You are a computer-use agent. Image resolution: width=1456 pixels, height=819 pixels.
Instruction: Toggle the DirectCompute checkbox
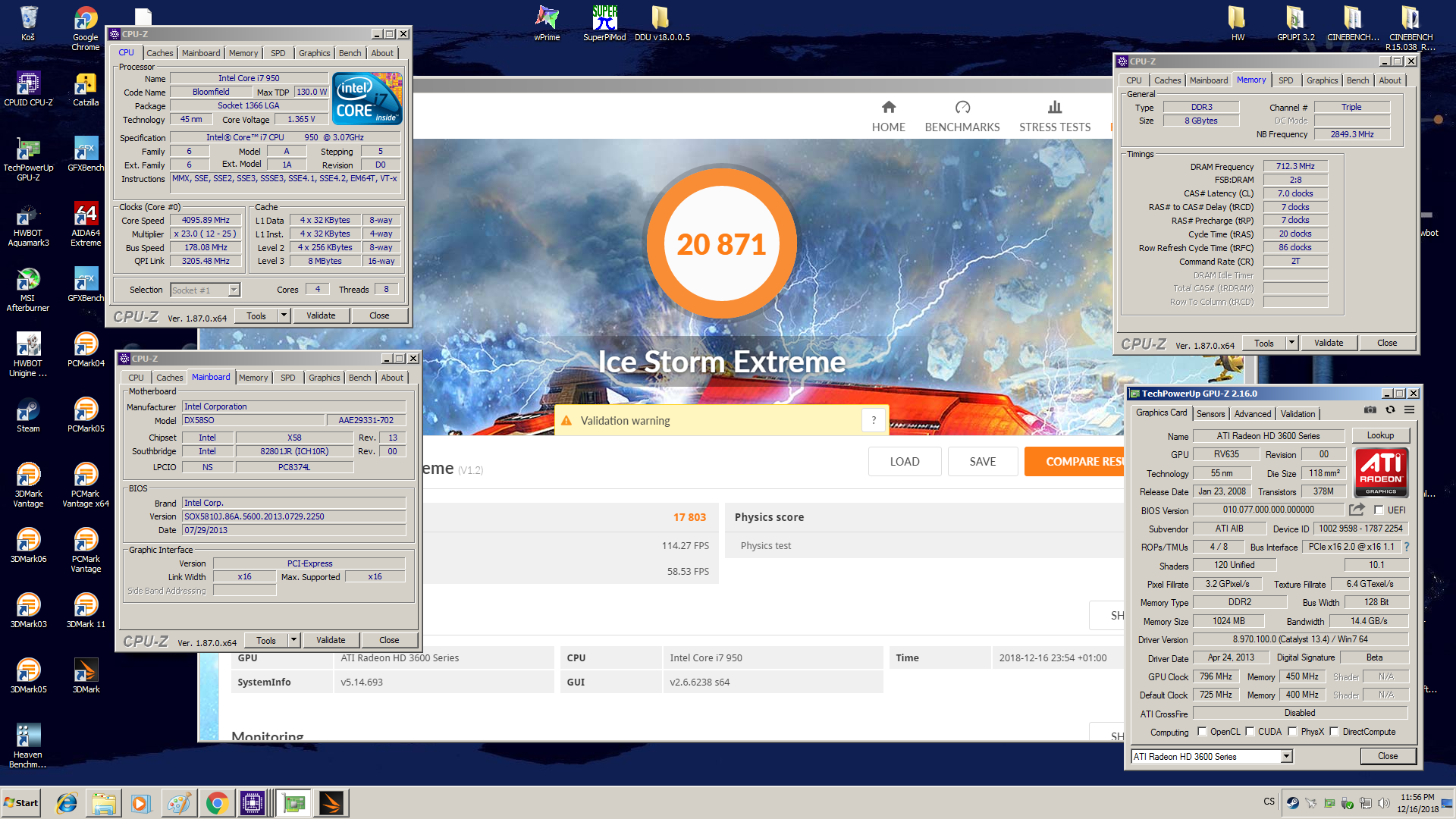pyautogui.click(x=1334, y=732)
